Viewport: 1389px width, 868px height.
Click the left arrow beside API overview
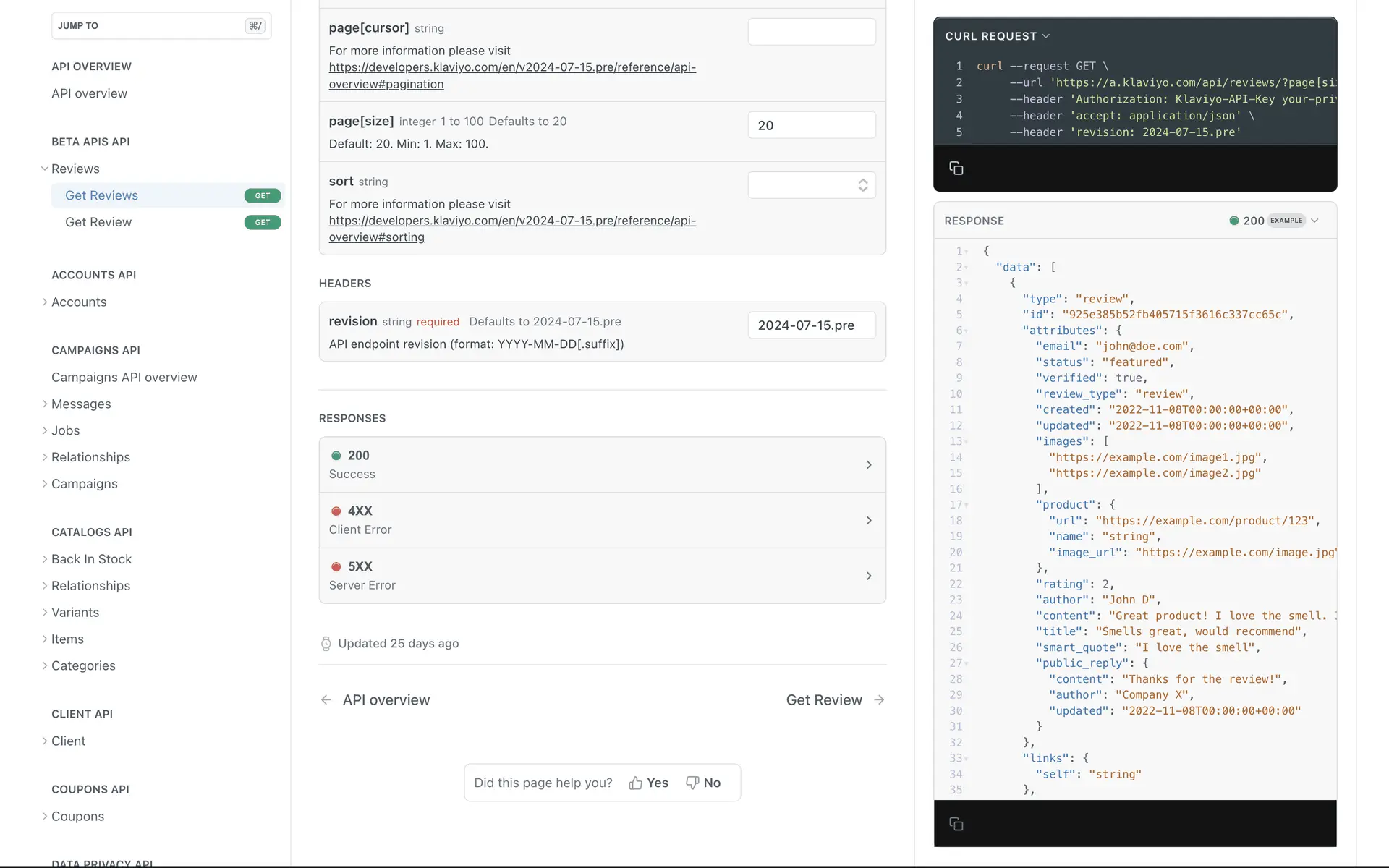click(326, 699)
